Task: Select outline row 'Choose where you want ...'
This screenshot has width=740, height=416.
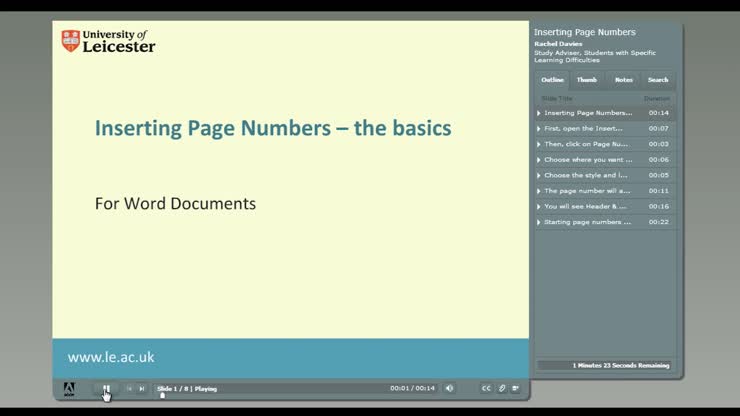Action: [x=605, y=160]
